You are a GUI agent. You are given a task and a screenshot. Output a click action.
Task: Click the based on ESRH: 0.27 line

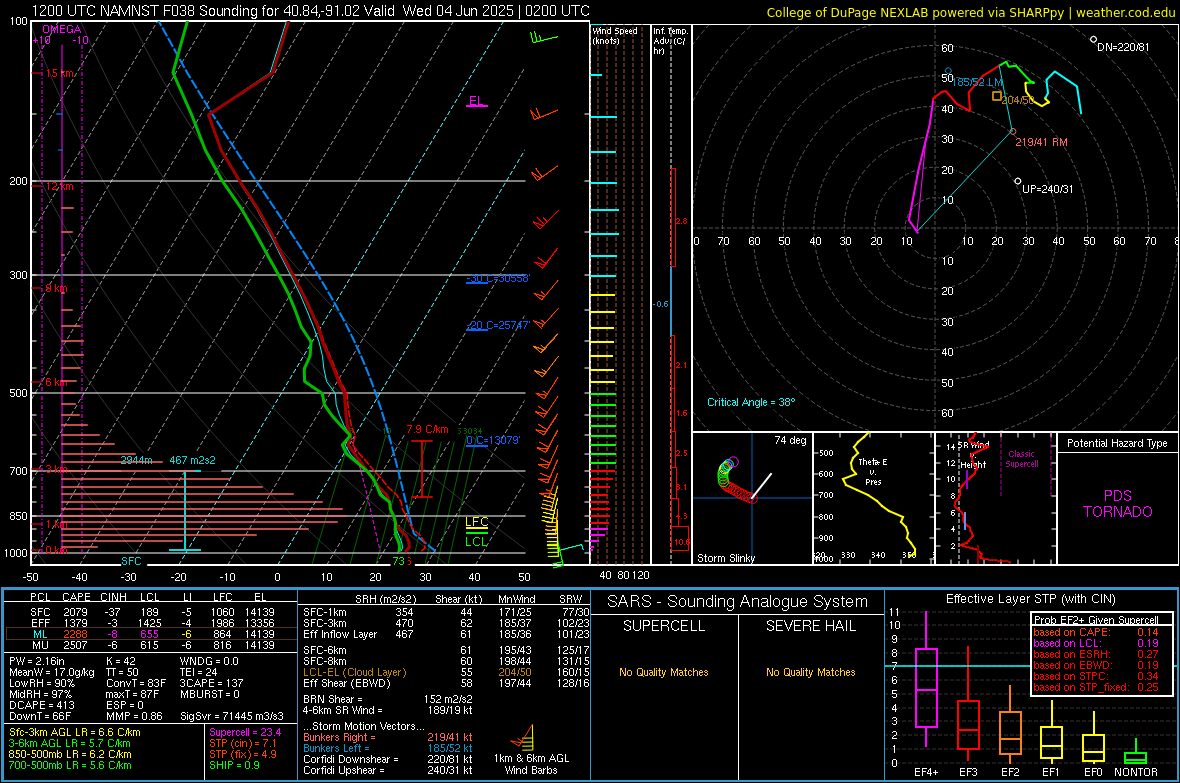[1095, 654]
